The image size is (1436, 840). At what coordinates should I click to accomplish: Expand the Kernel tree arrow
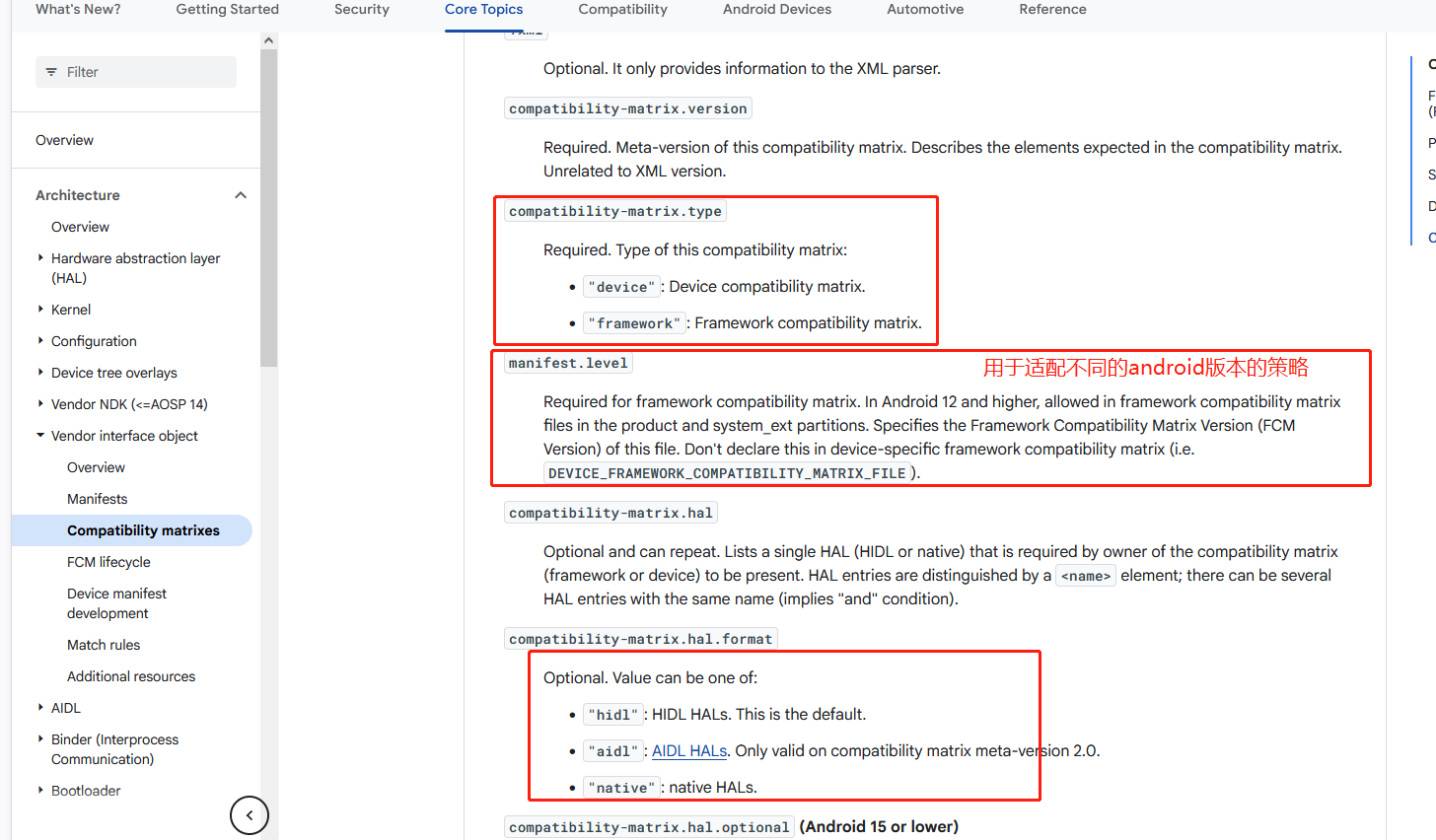40,310
